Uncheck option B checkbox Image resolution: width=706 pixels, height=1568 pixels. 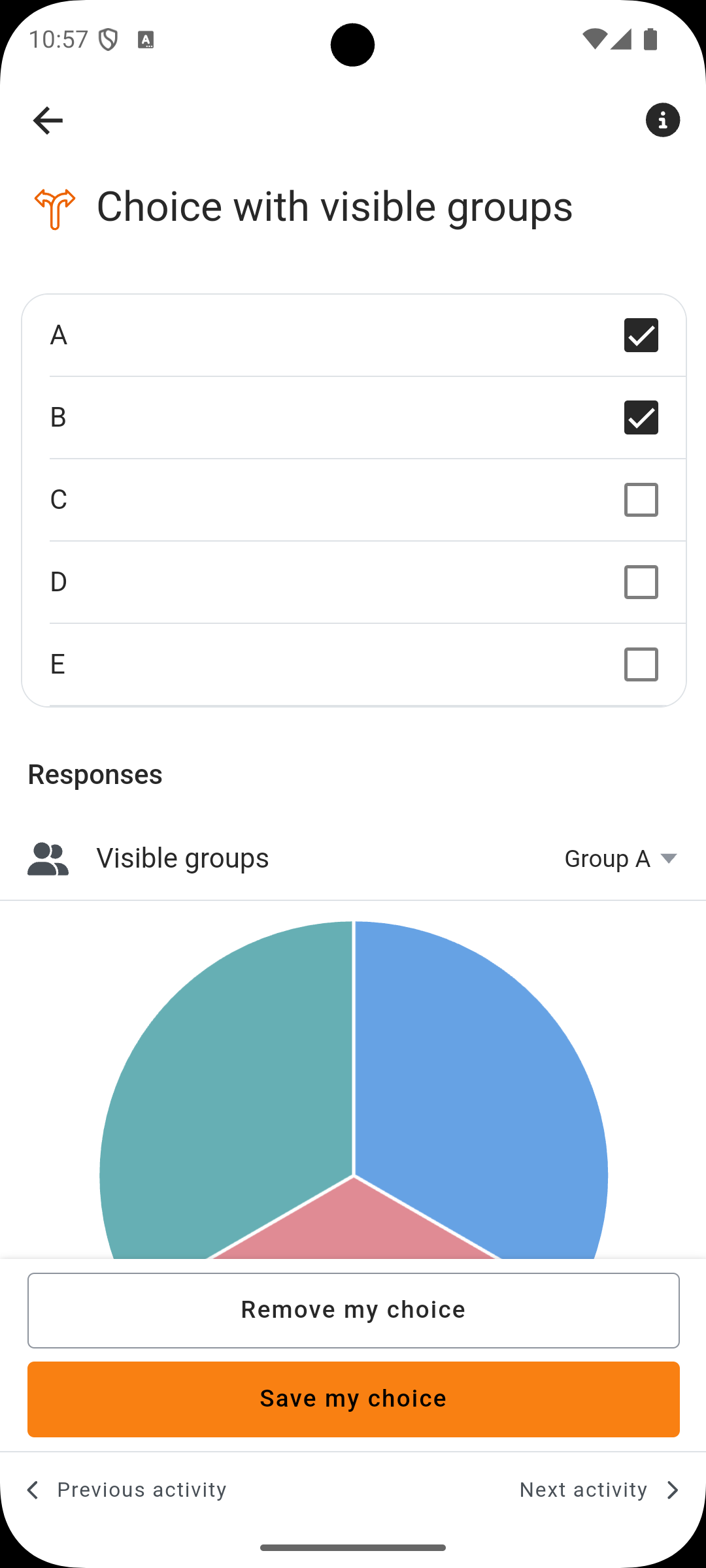(x=641, y=417)
